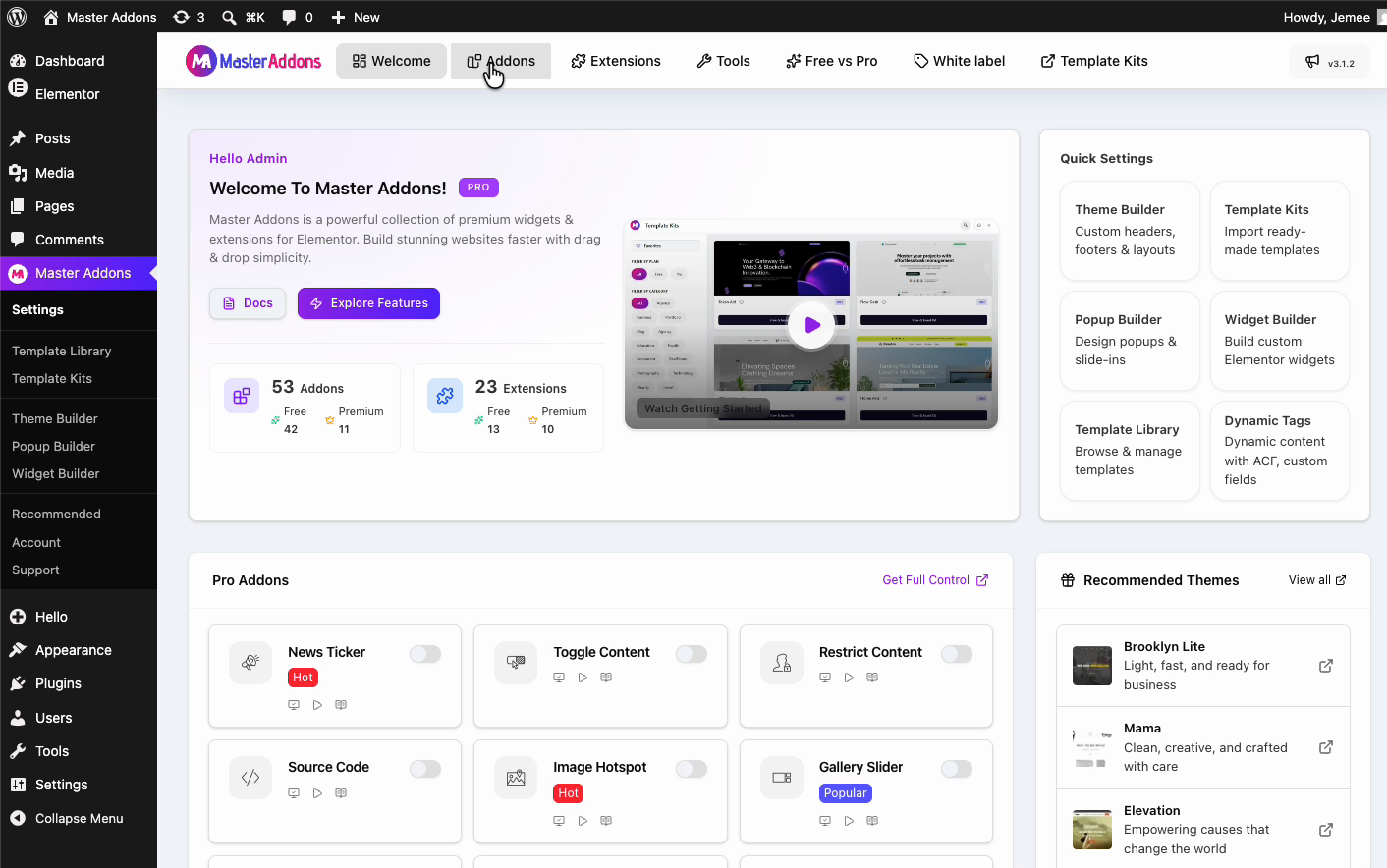Open the updates icon showing 3
This screenshot has height=868, width=1387.
coord(189,17)
